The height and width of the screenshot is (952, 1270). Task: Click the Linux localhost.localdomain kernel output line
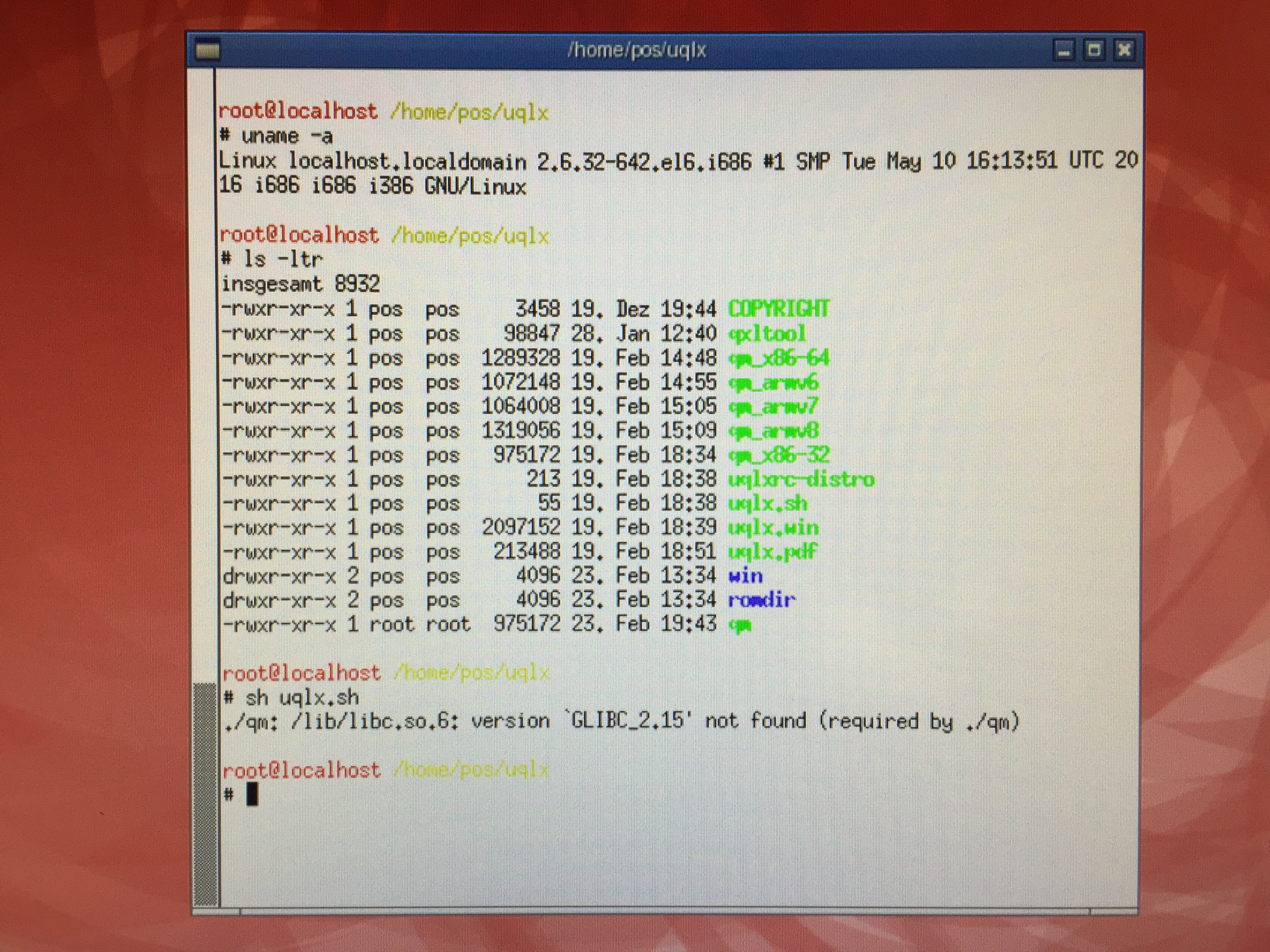[x=678, y=161]
